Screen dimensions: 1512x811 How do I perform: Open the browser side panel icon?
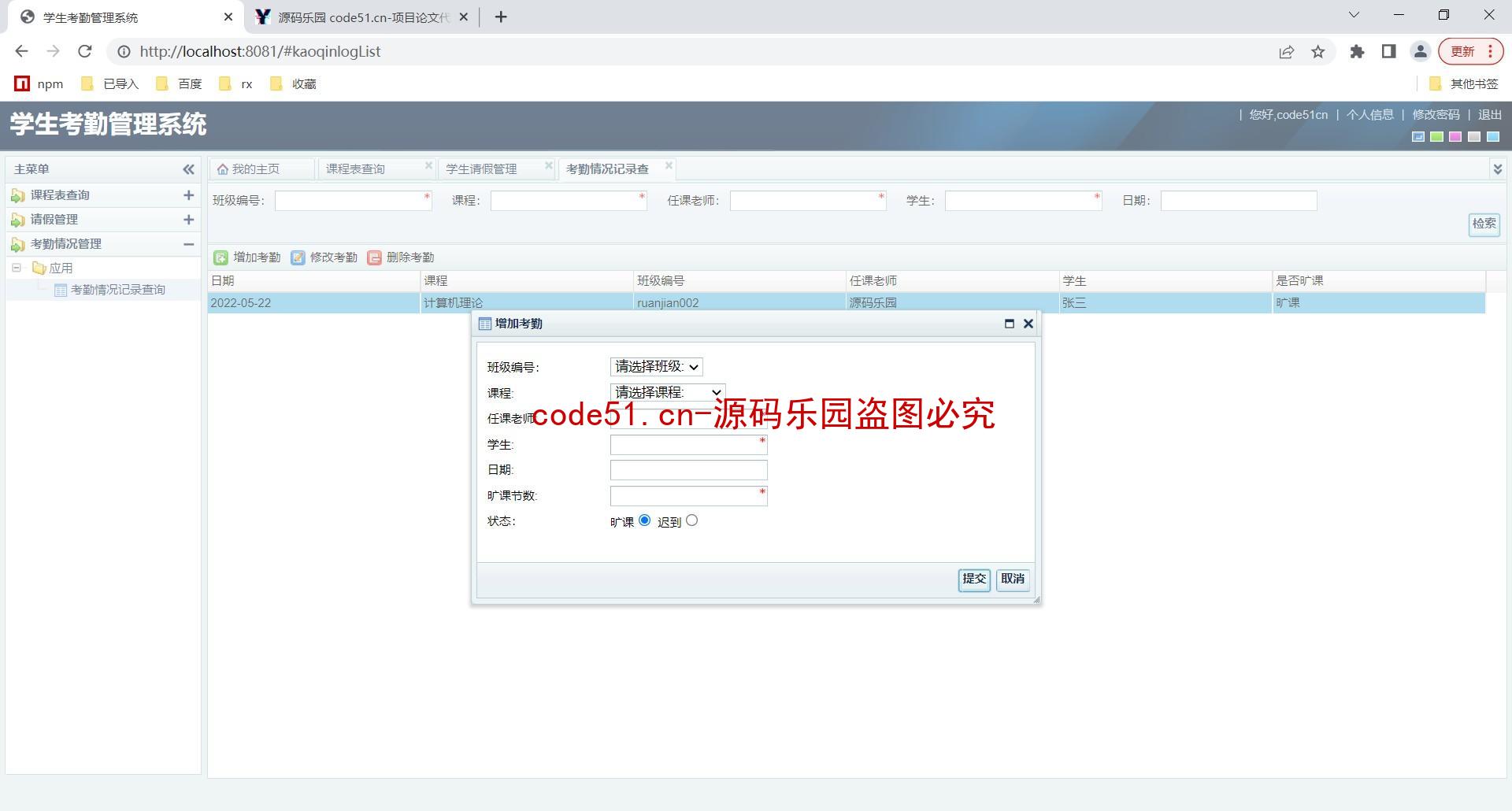pyautogui.click(x=1388, y=52)
